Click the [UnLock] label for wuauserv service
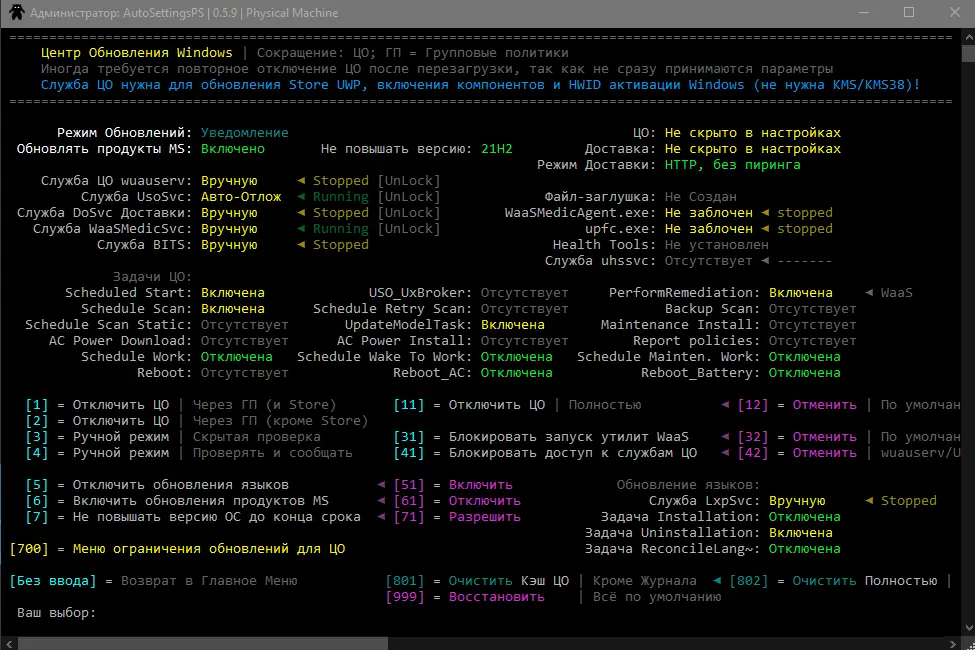The width and height of the screenshot is (975, 650). [408, 181]
